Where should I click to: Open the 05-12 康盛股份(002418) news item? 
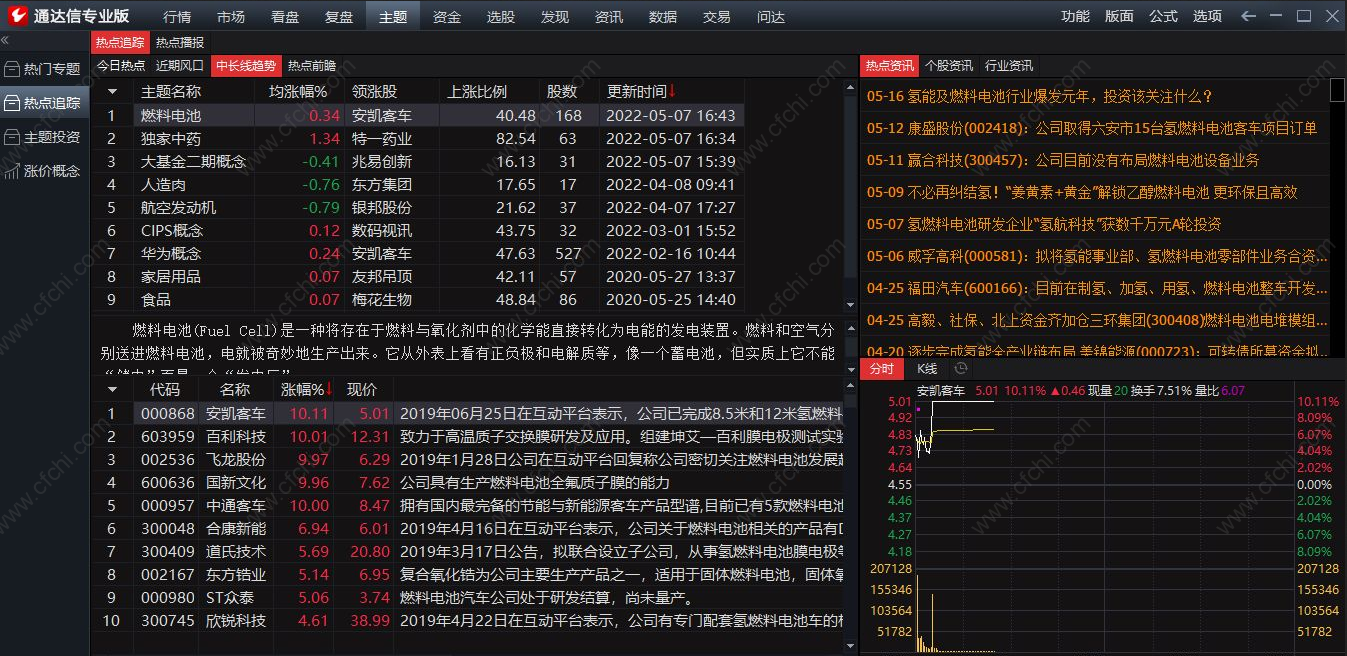[1092, 128]
